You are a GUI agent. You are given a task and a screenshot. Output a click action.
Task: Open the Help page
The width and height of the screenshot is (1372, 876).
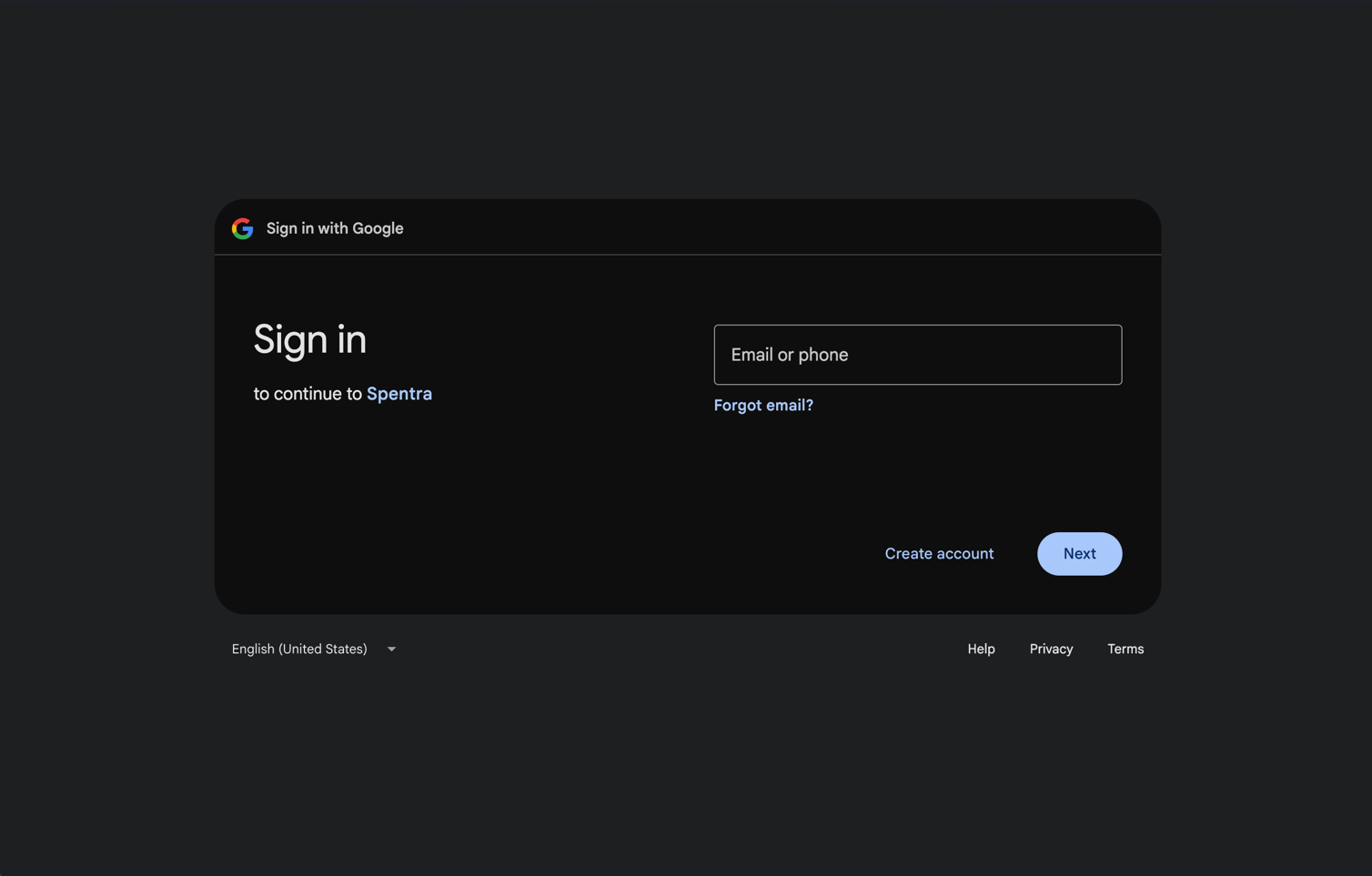981,649
